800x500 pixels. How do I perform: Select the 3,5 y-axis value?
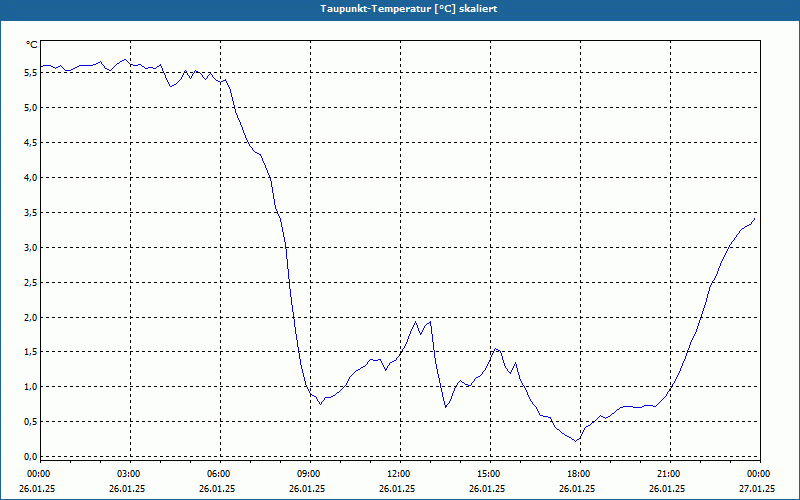click(31, 212)
